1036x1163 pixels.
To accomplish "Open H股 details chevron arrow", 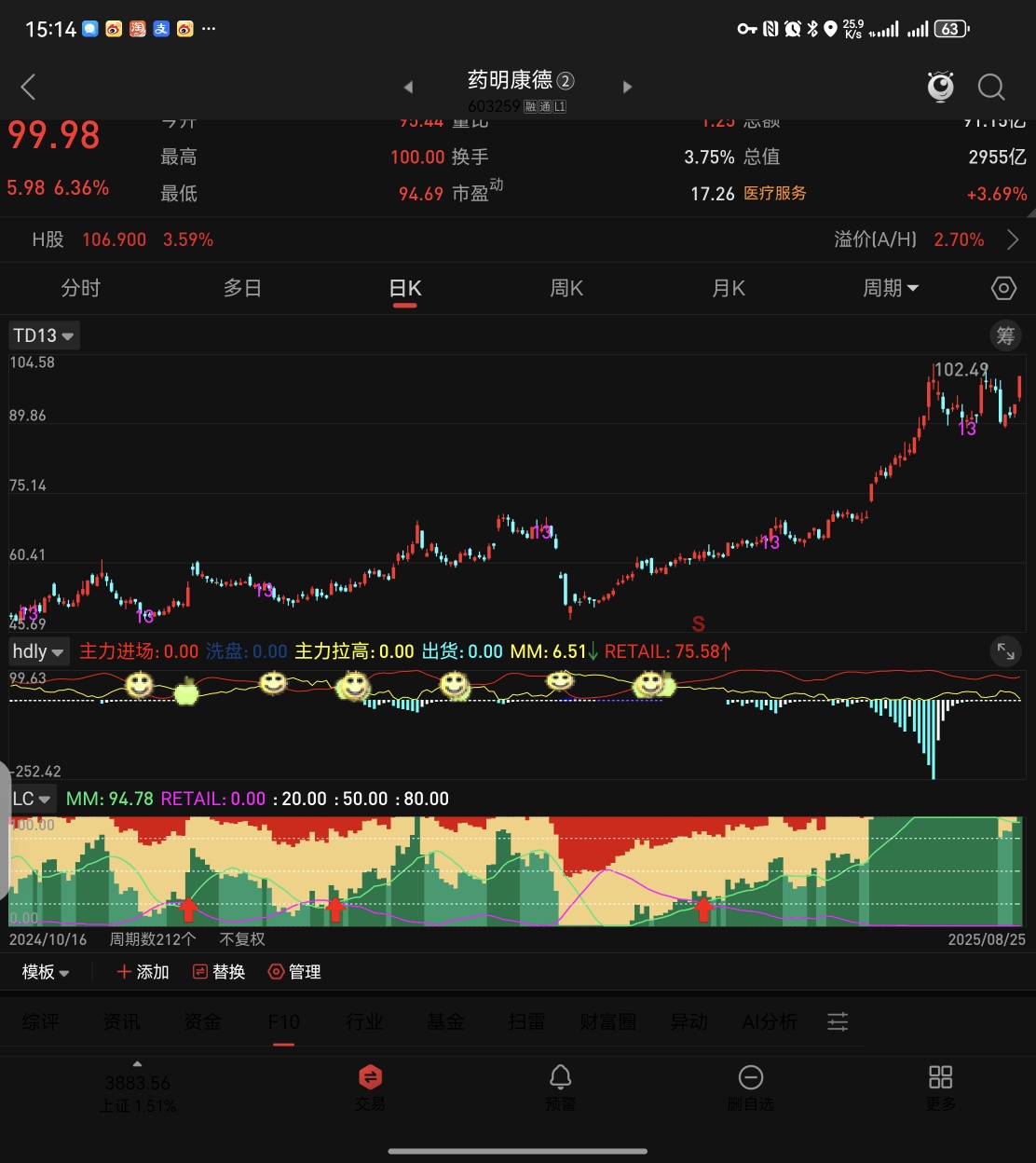I will click(1014, 239).
